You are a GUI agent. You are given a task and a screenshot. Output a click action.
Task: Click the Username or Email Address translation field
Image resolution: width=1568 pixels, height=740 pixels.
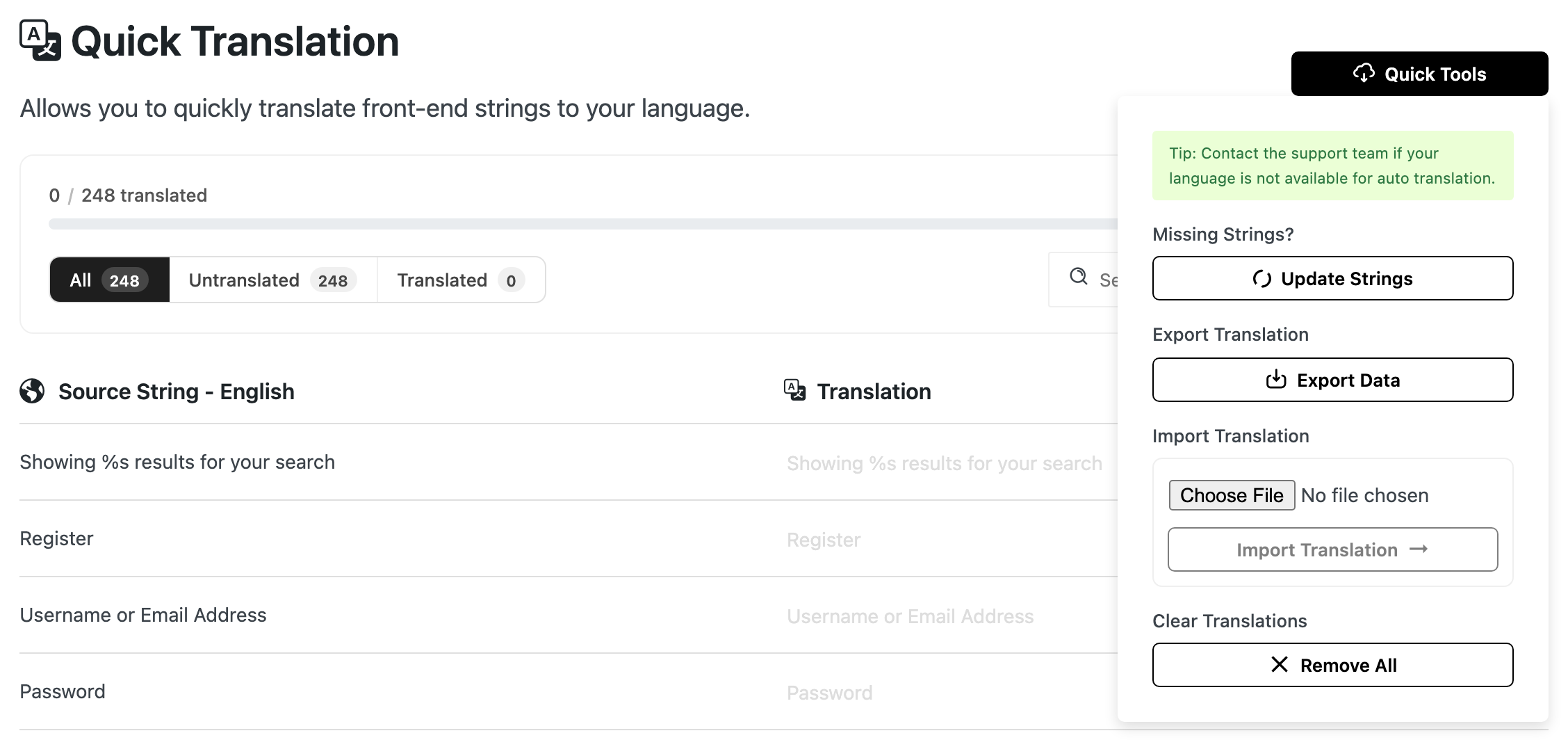951,616
